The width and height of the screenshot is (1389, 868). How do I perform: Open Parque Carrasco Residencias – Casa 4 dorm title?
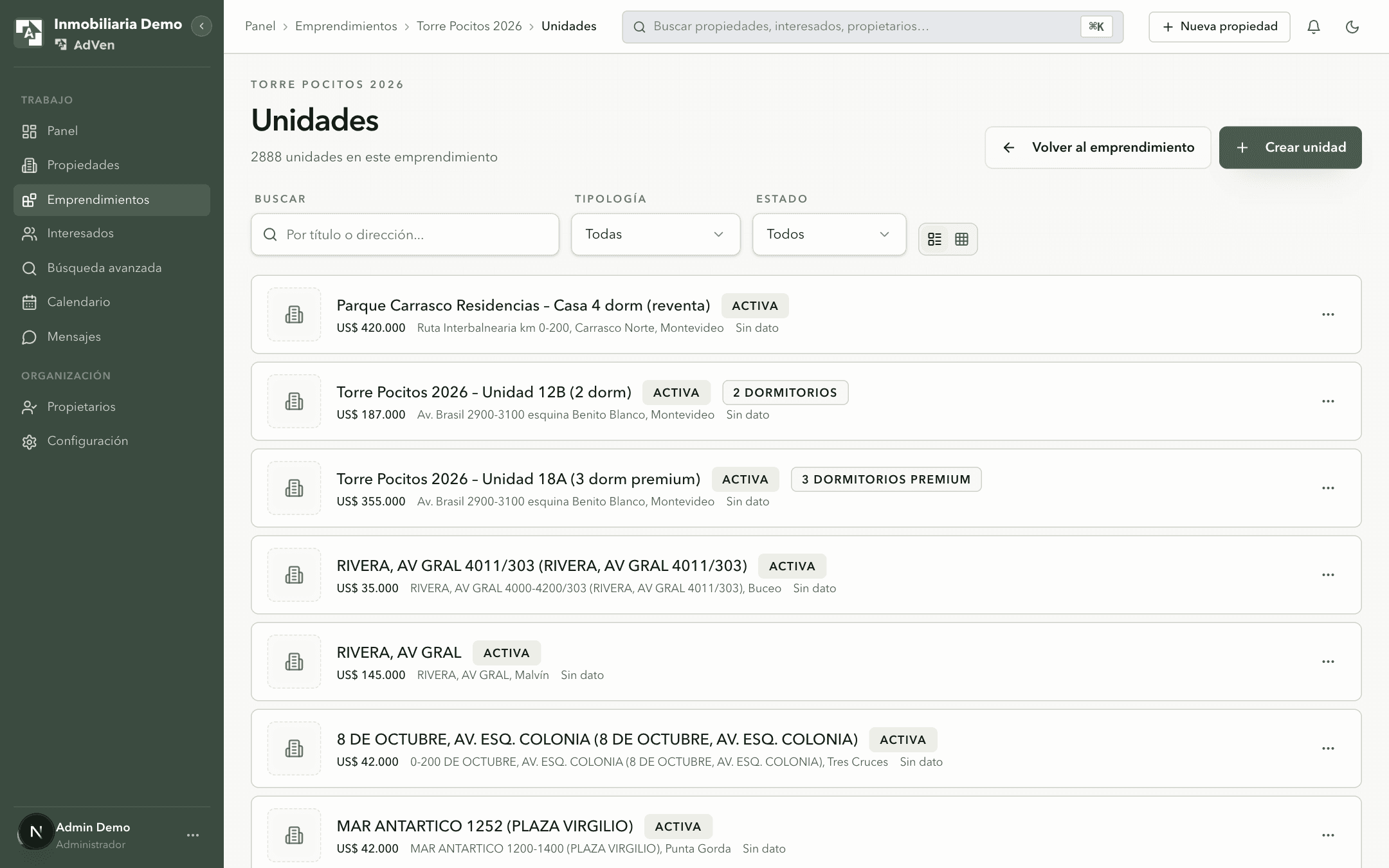coord(523,305)
